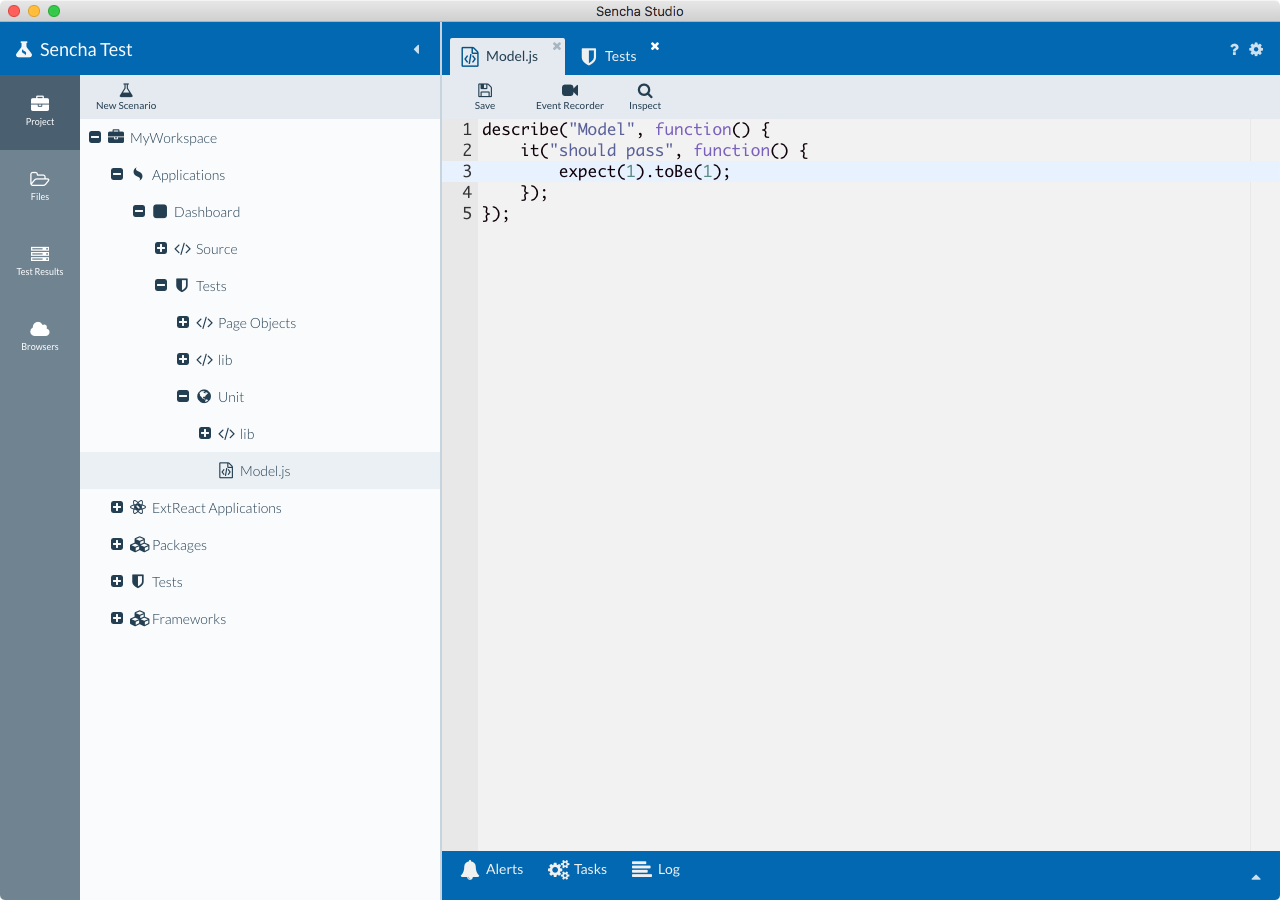Collapse the Dashboard tree node
Screen dimensions: 1280x900
[x=139, y=212]
